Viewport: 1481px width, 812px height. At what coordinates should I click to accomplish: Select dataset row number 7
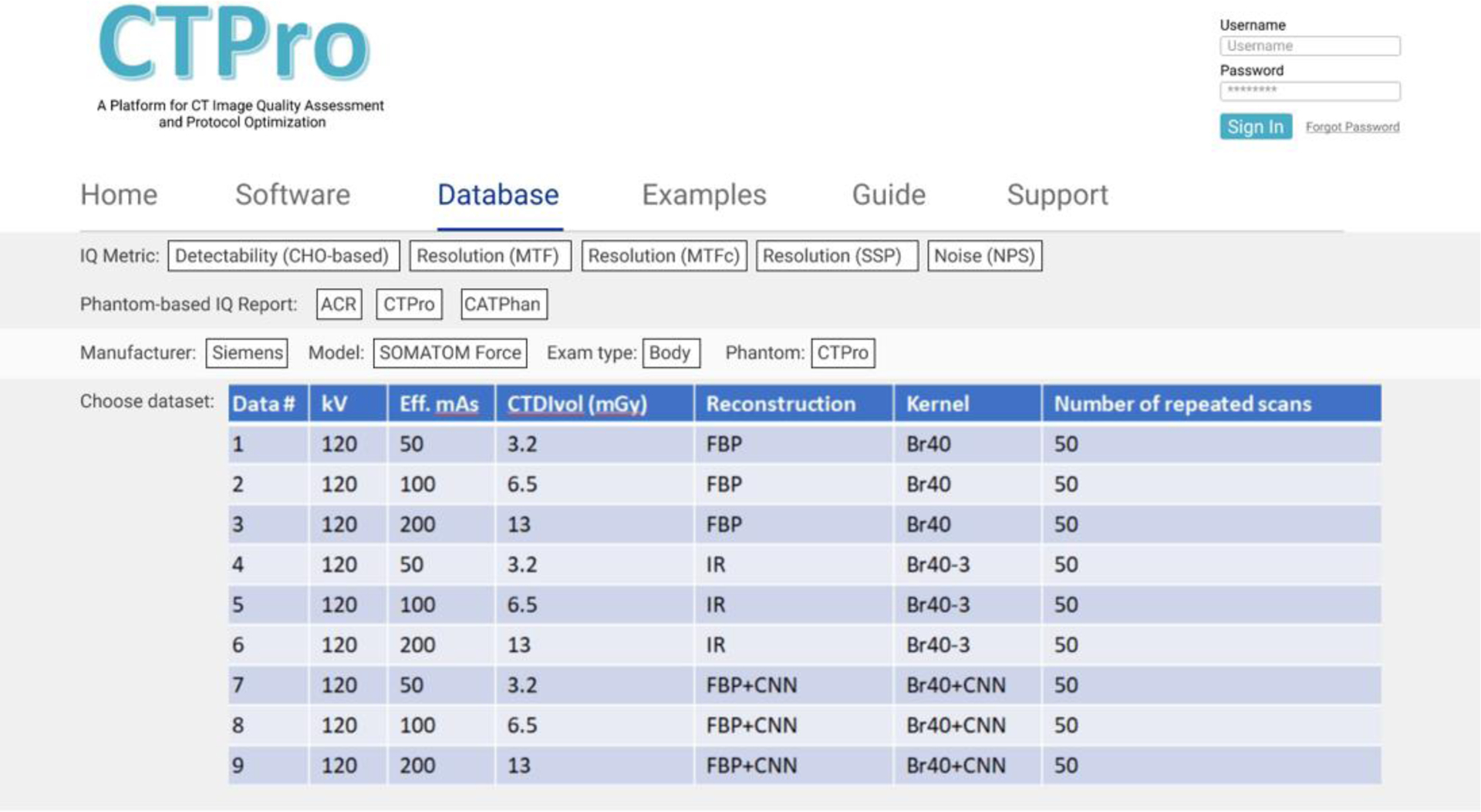tap(805, 685)
